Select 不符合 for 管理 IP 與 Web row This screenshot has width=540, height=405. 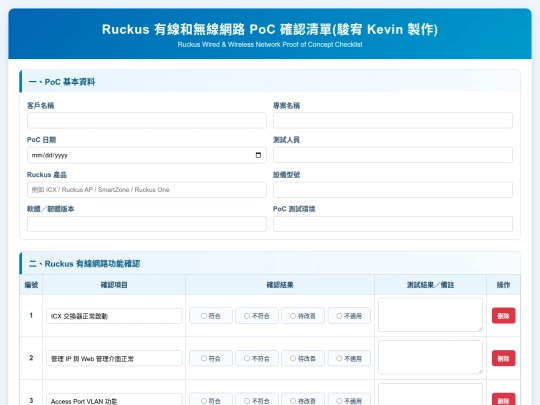pos(257,358)
